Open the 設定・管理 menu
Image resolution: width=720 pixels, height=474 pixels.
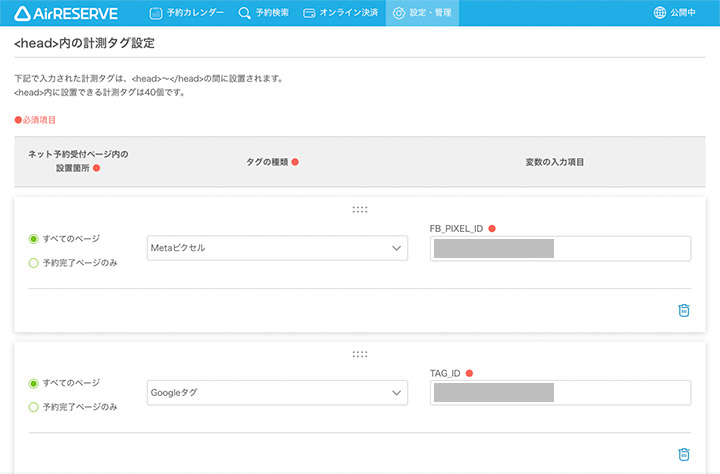tap(422, 13)
